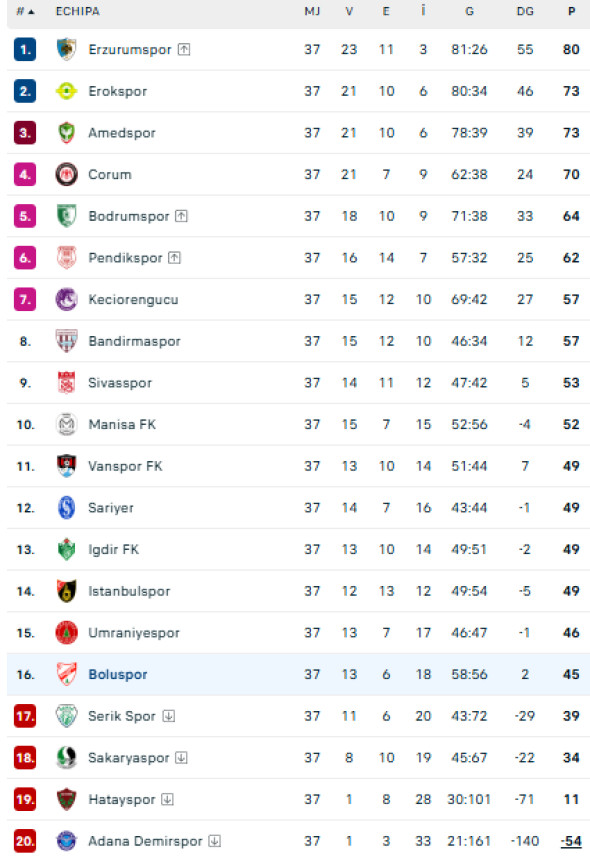Click the promotion arrow icon beside Bodrumspor

(x=181, y=216)
